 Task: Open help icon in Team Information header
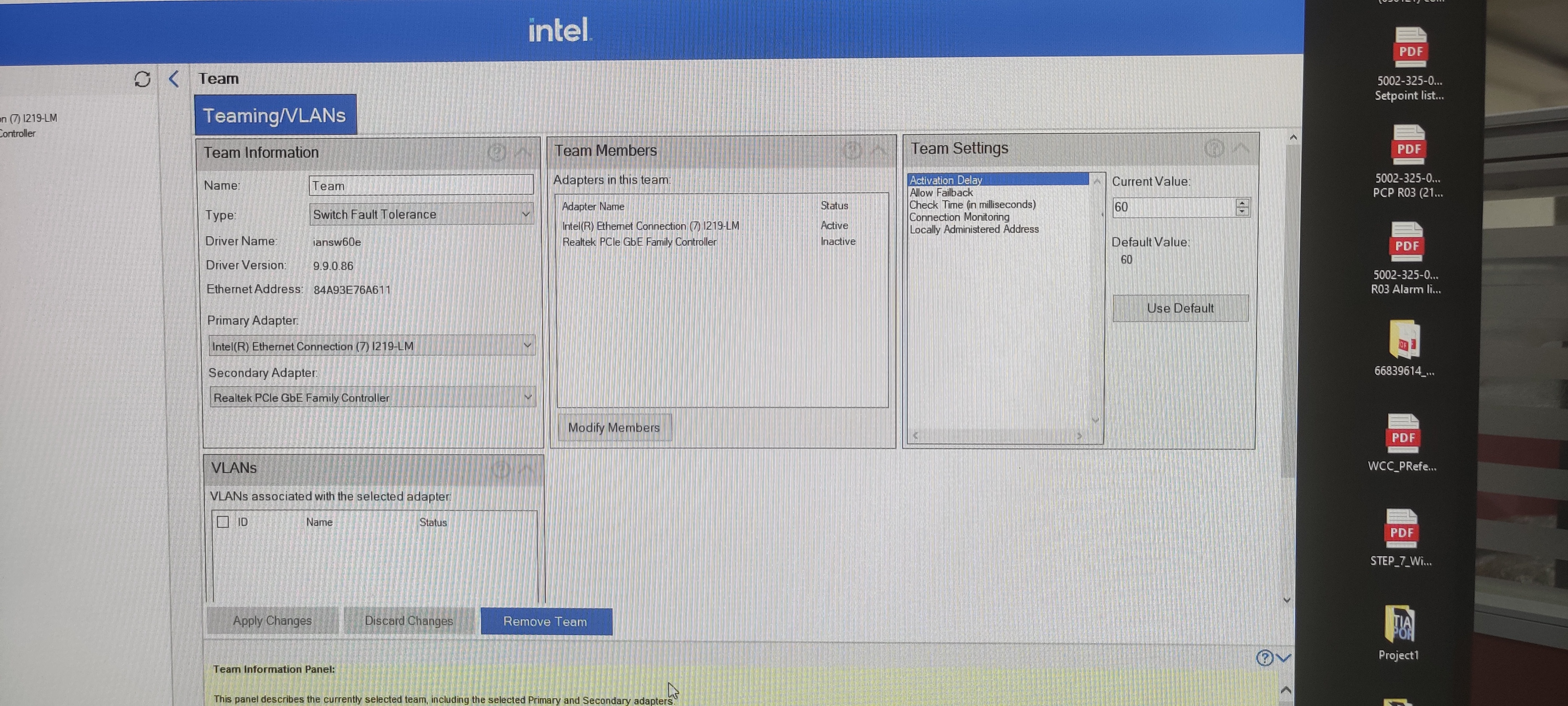click(x=497, y=152)
